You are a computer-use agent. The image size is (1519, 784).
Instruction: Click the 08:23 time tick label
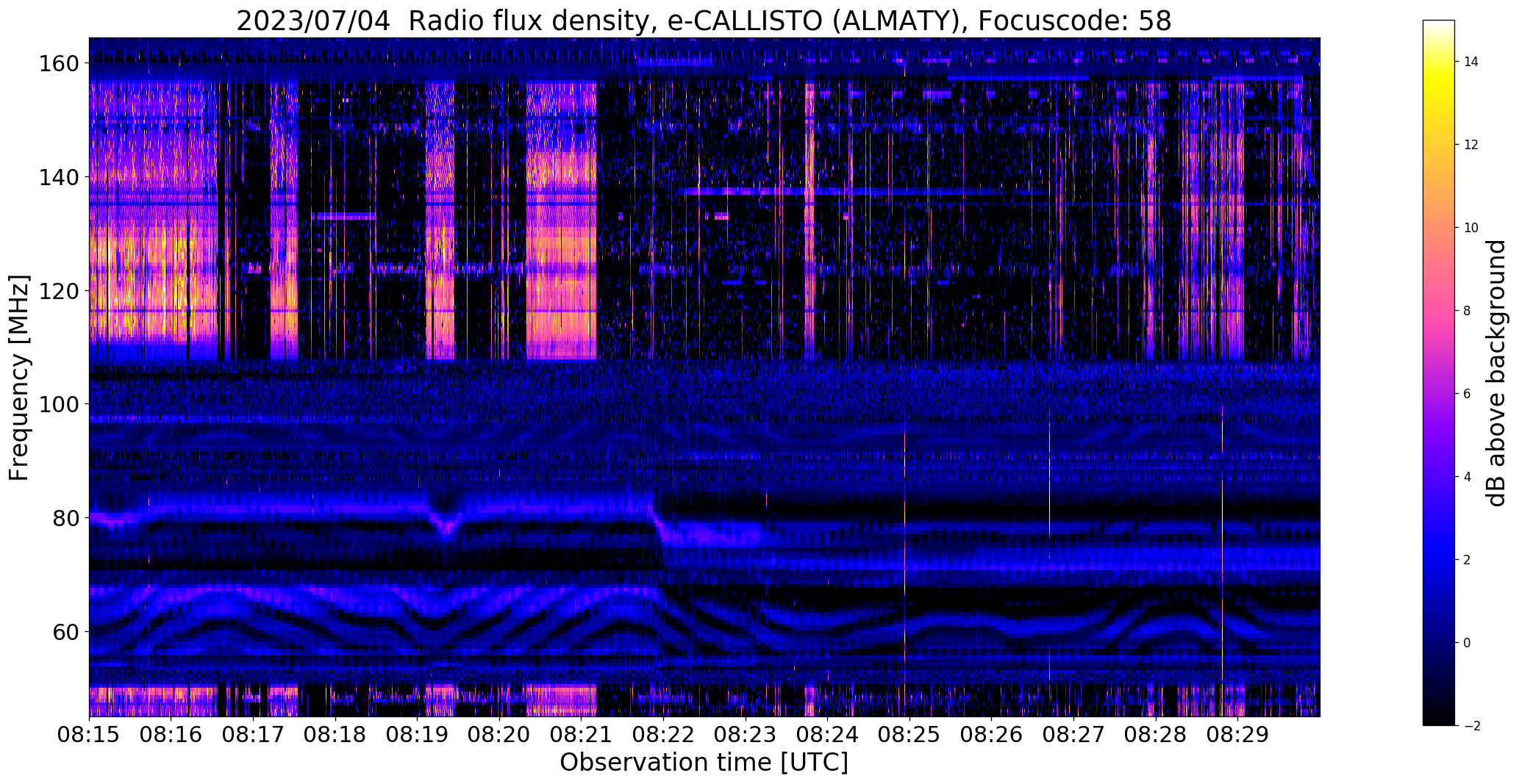[x=746, y=736]
